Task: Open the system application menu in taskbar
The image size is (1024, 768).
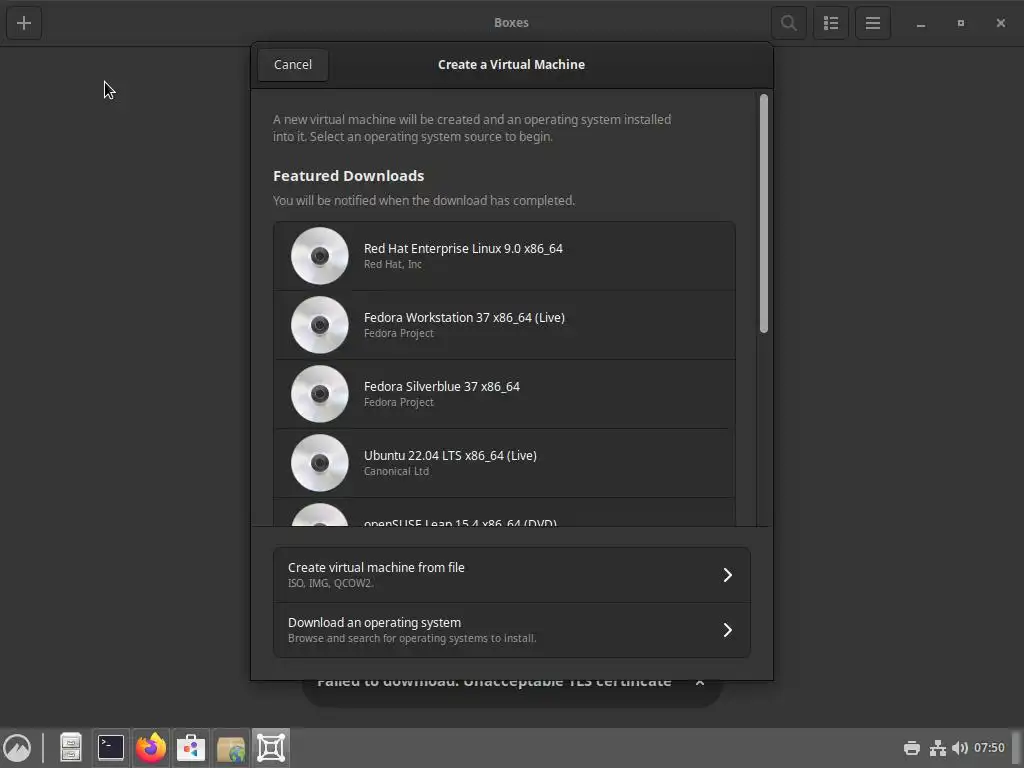Action: click(17, 748)
